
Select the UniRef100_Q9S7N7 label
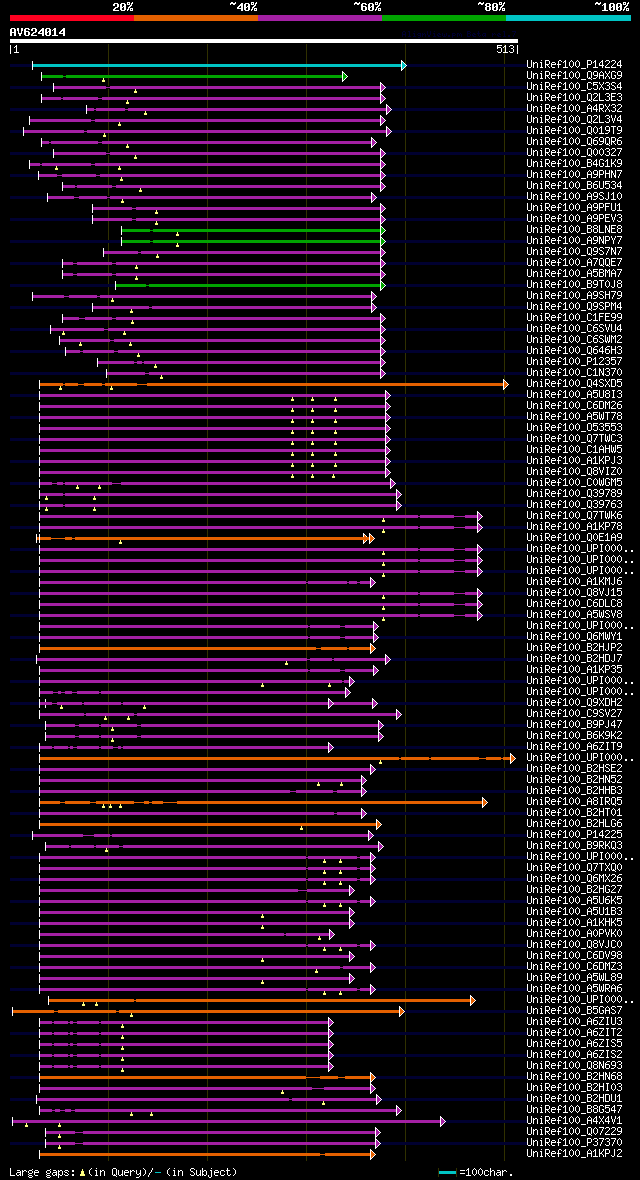point(574,251)
